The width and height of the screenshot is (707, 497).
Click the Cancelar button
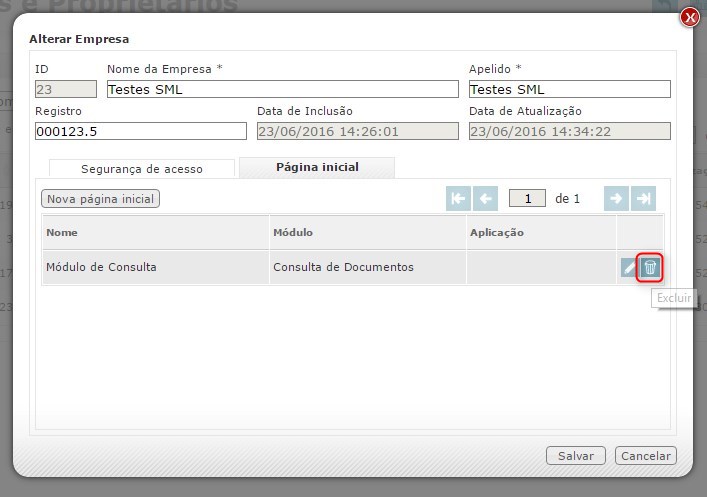645,455
